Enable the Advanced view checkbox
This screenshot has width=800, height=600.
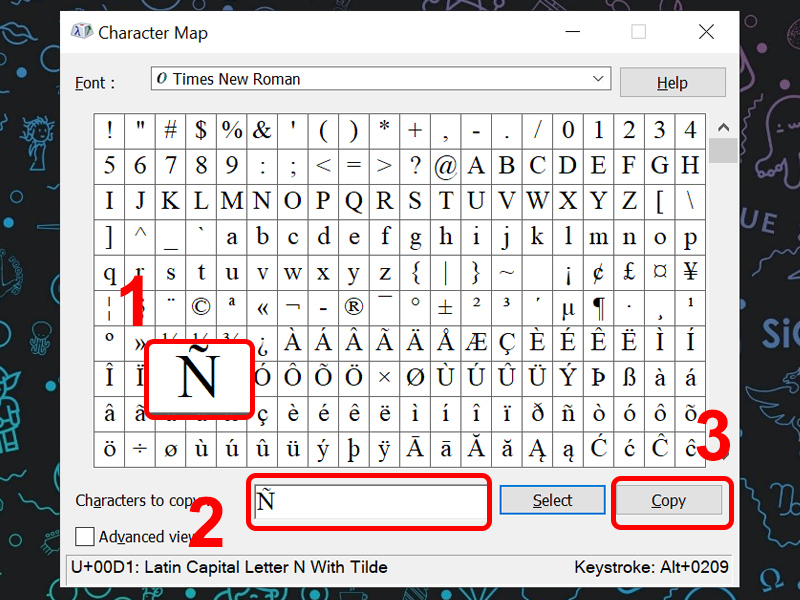pos(85,537)
